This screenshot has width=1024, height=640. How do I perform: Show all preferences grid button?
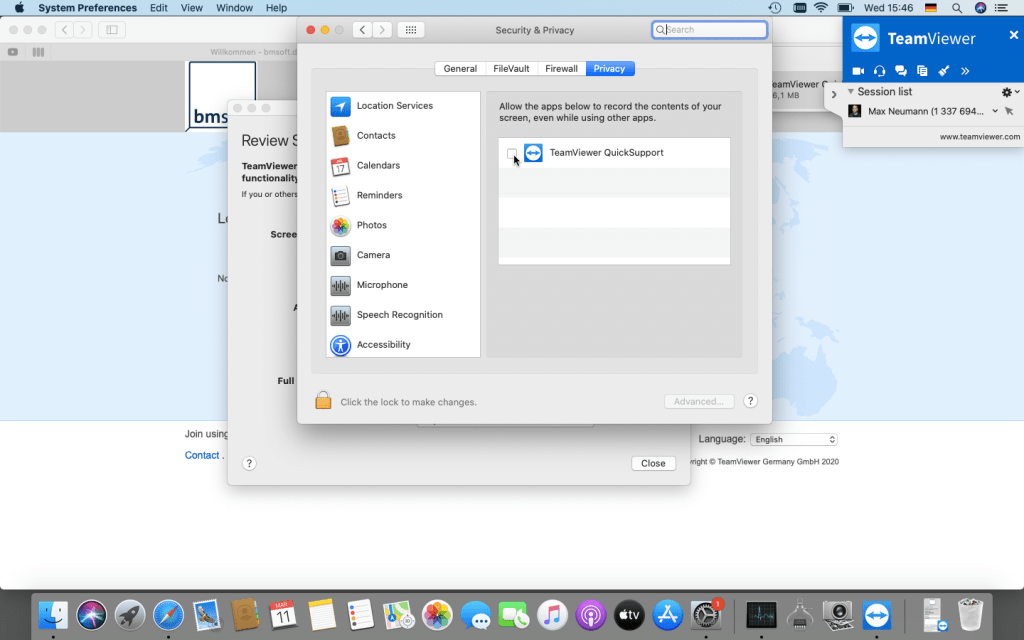point(411,30)
